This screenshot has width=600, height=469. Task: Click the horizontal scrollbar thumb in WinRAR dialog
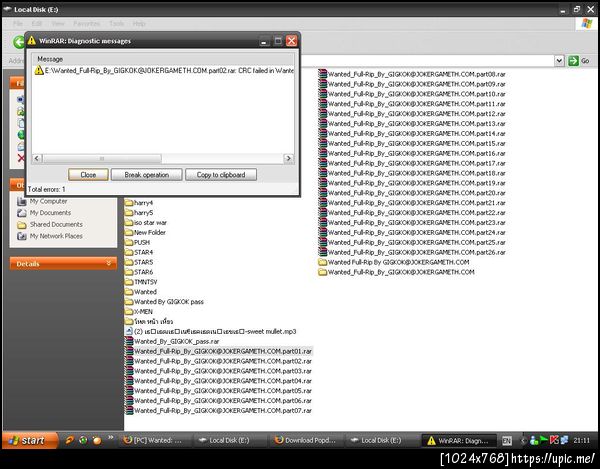(102, 158)
